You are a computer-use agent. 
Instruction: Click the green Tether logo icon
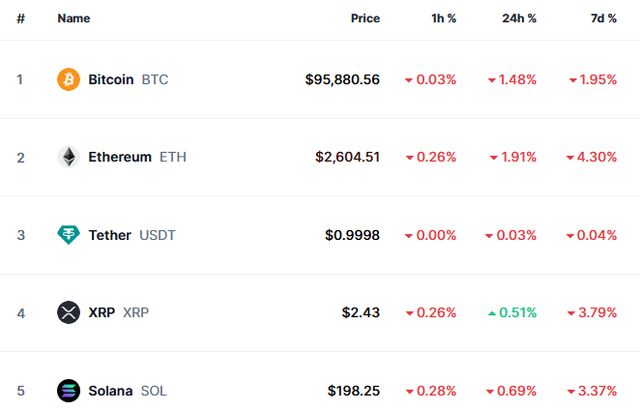[68, 235]
